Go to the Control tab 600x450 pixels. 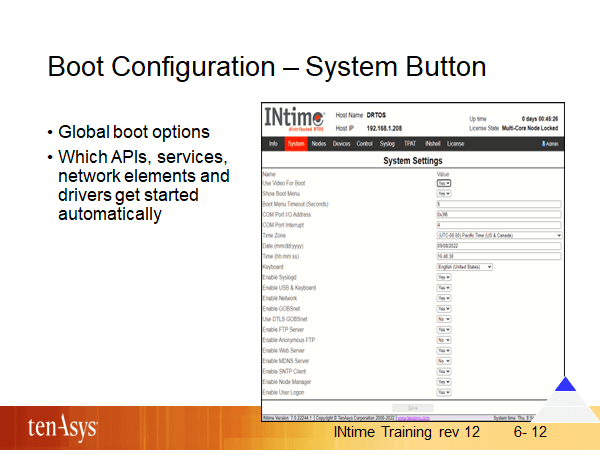pyautogui.click(x=364, y=144)
